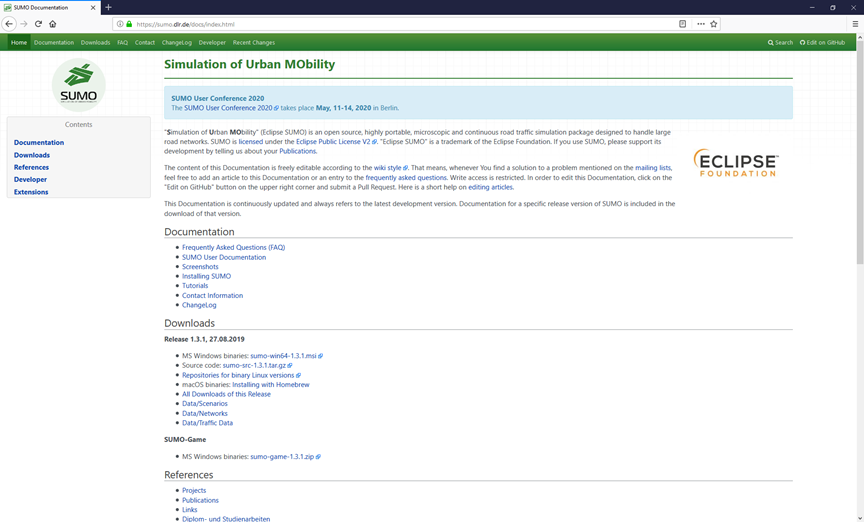Open SUMO User Documentation link
The height and width of the screenshot is (522, 864).
tap(224, 257)
